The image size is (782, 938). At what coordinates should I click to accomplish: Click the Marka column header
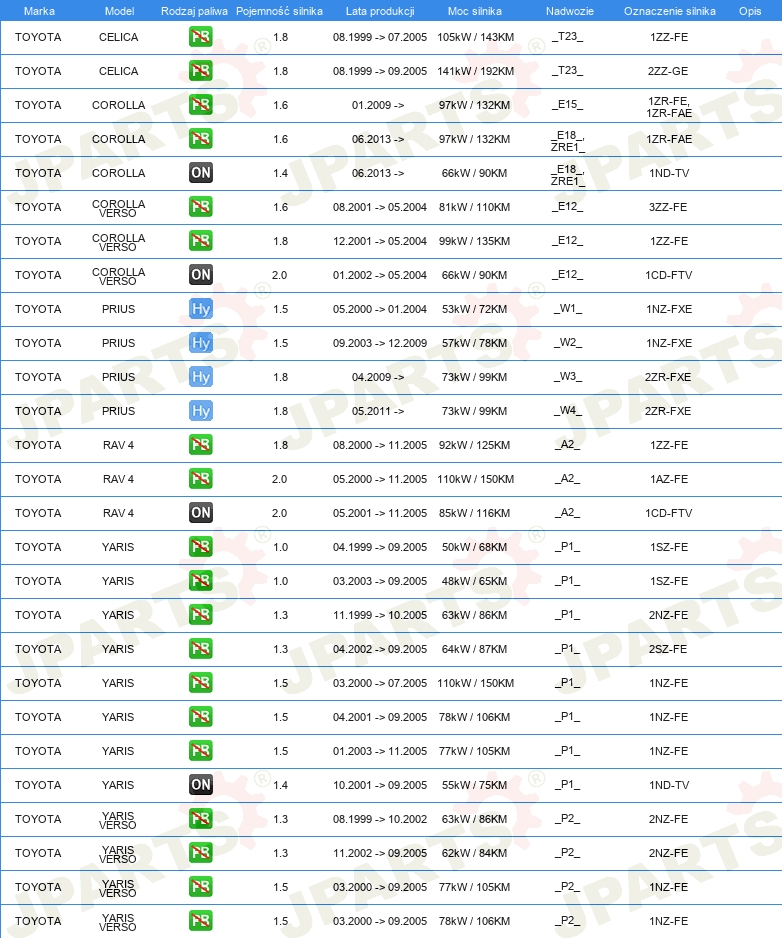pos(39,11)
